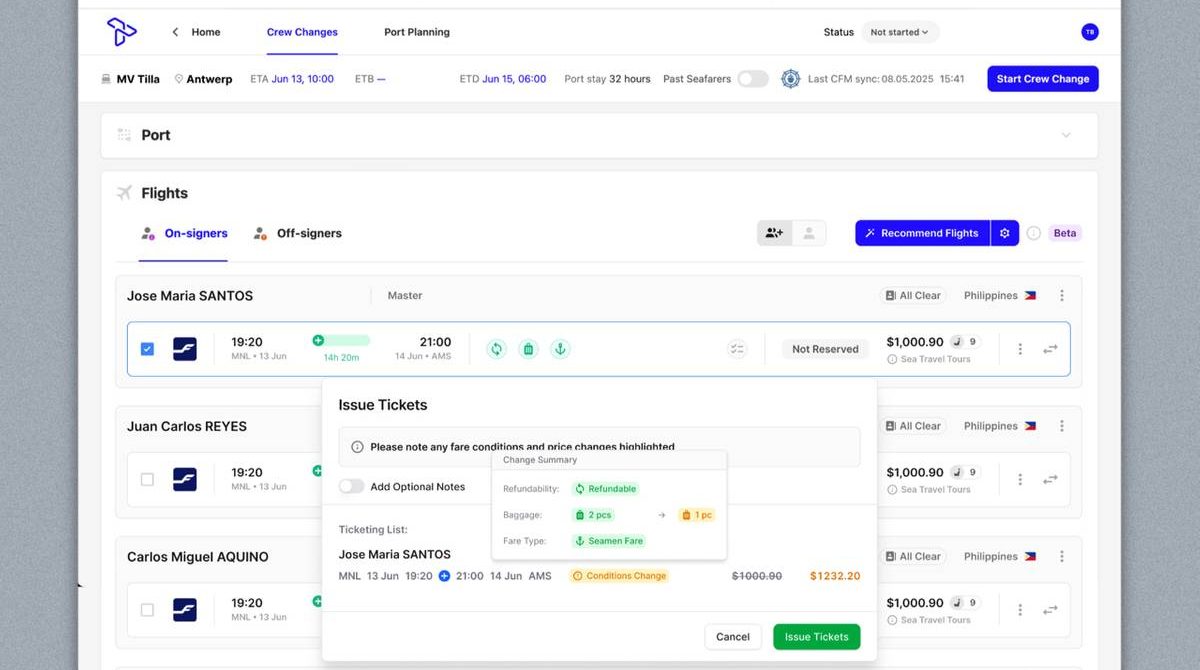1200x670 pixels.
Task: Click the user avatar in top bar
Action: coord(1089,32)
